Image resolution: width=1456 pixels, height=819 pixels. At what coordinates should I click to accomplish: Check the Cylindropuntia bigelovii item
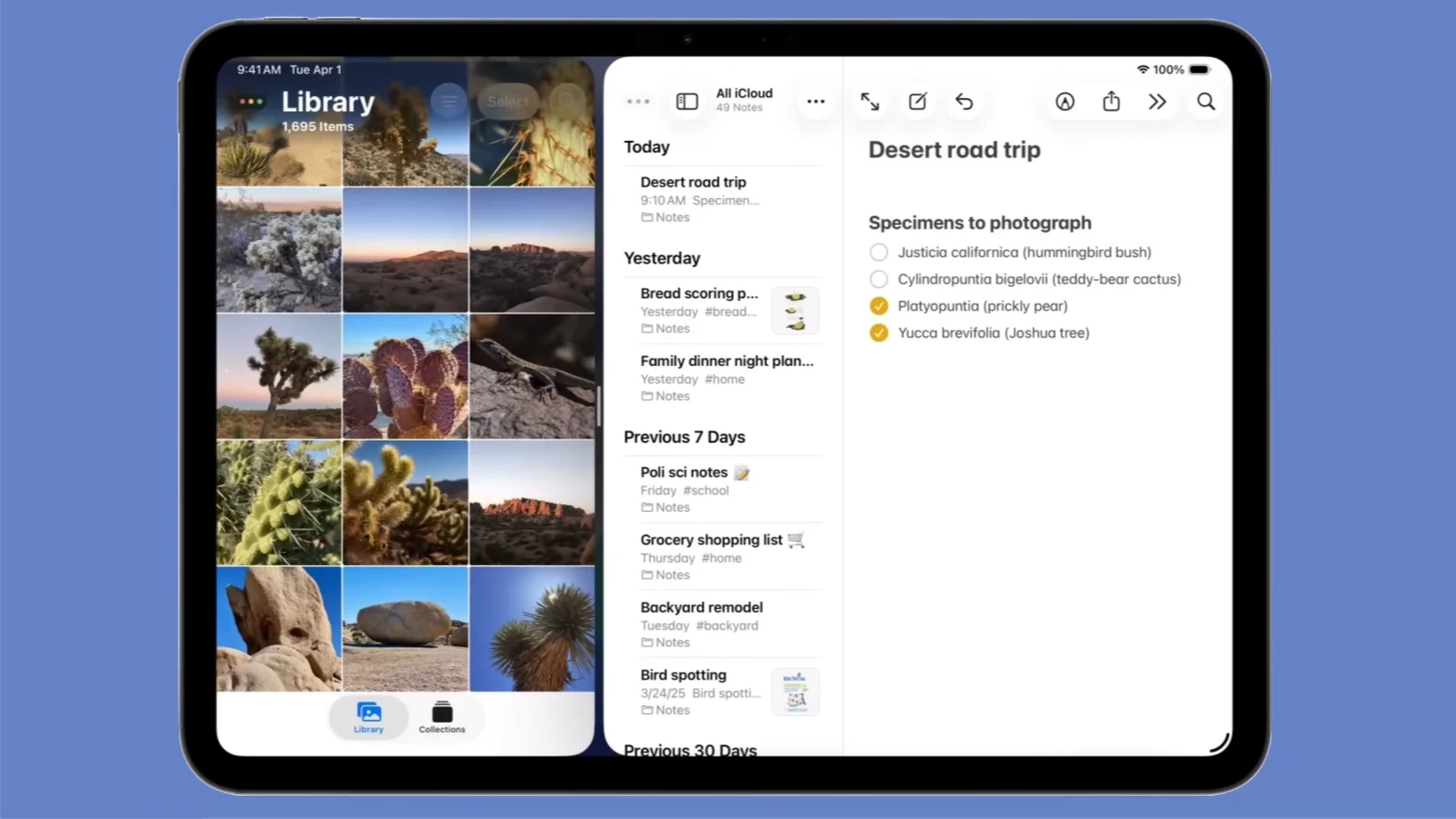tap(879, 279)
